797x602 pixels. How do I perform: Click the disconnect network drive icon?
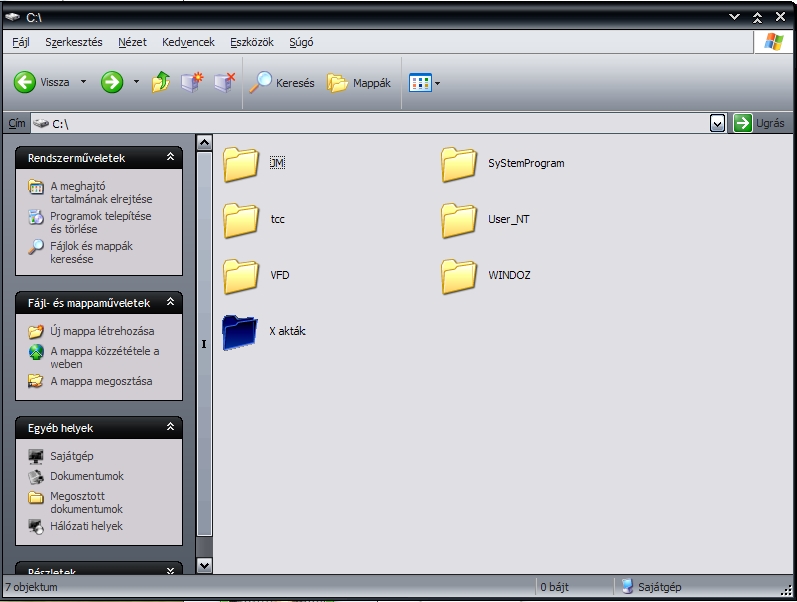click(224, 82)
